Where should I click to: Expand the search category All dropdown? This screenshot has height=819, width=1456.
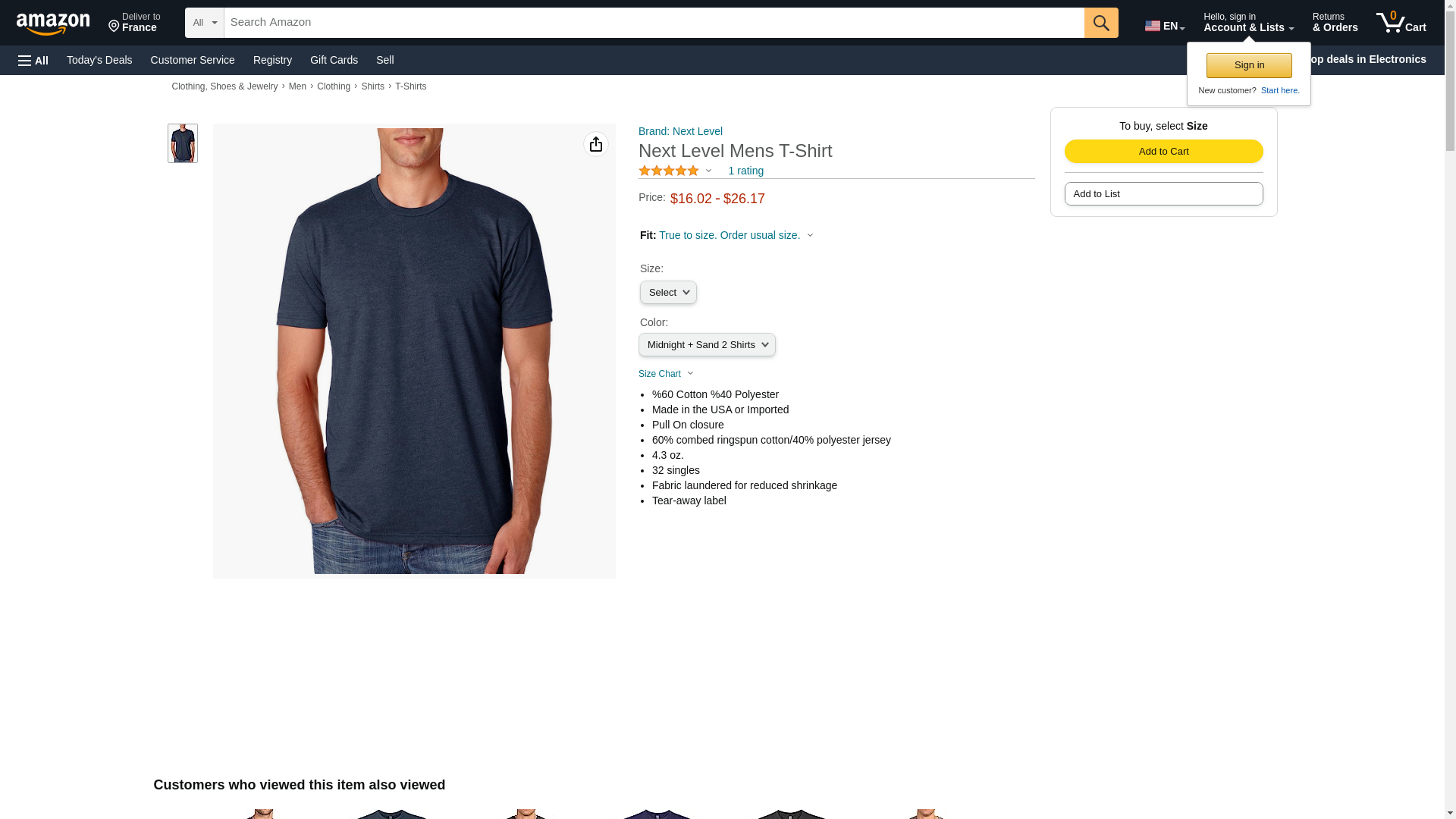205,23
